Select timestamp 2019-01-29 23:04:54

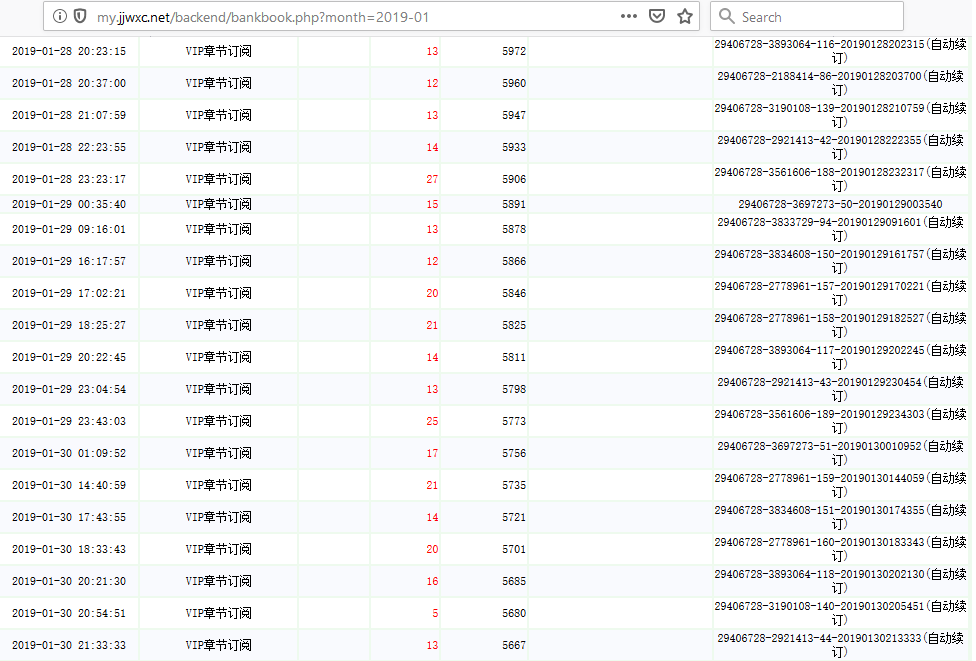tap(69, 389)
